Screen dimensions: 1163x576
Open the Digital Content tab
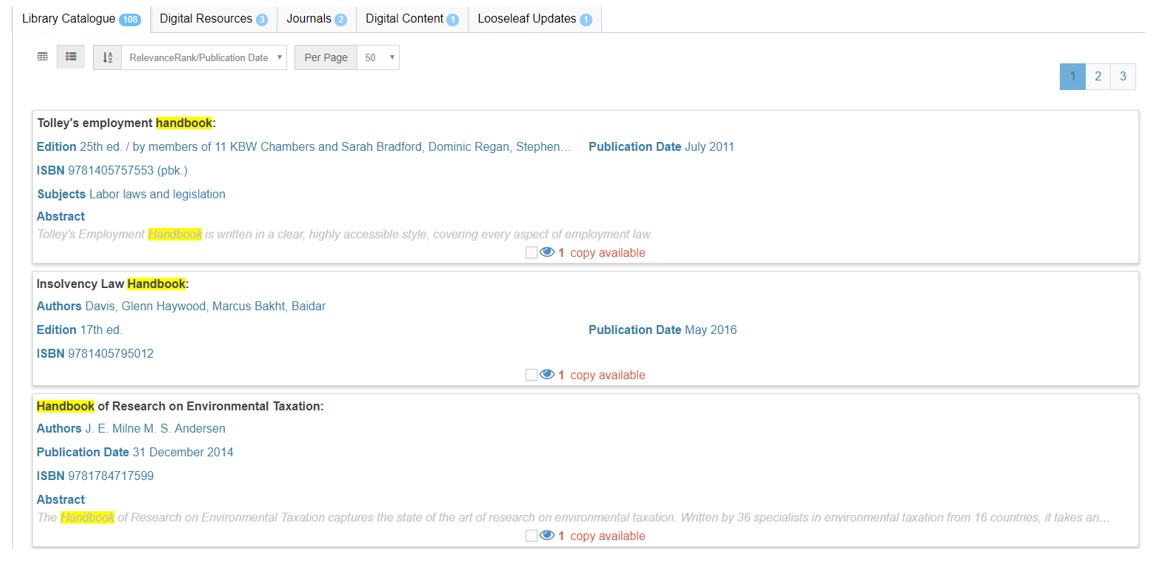click(x=412, y=19)
